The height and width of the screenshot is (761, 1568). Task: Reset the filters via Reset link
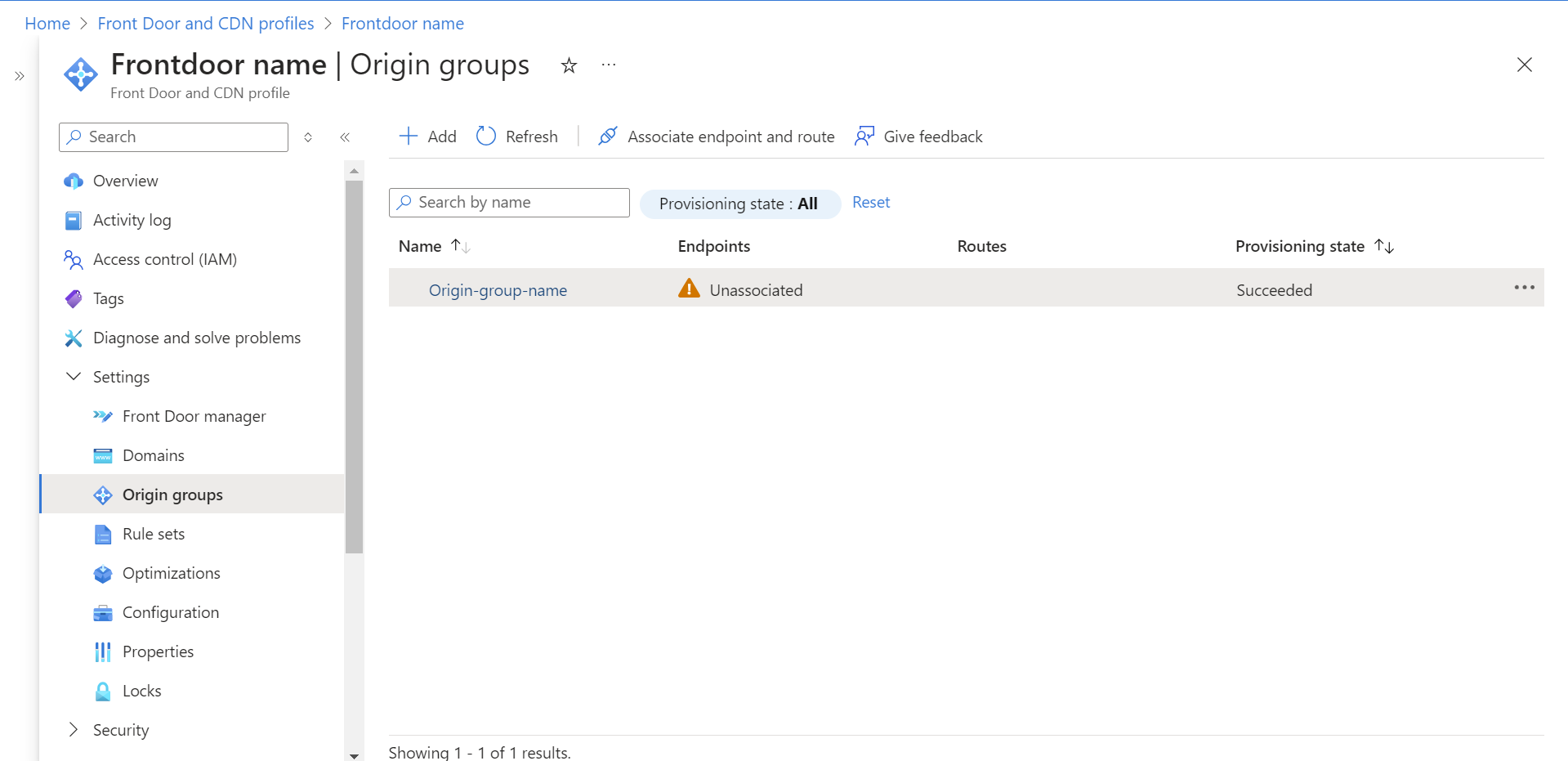pyautogui.click(x=871, y=202)
